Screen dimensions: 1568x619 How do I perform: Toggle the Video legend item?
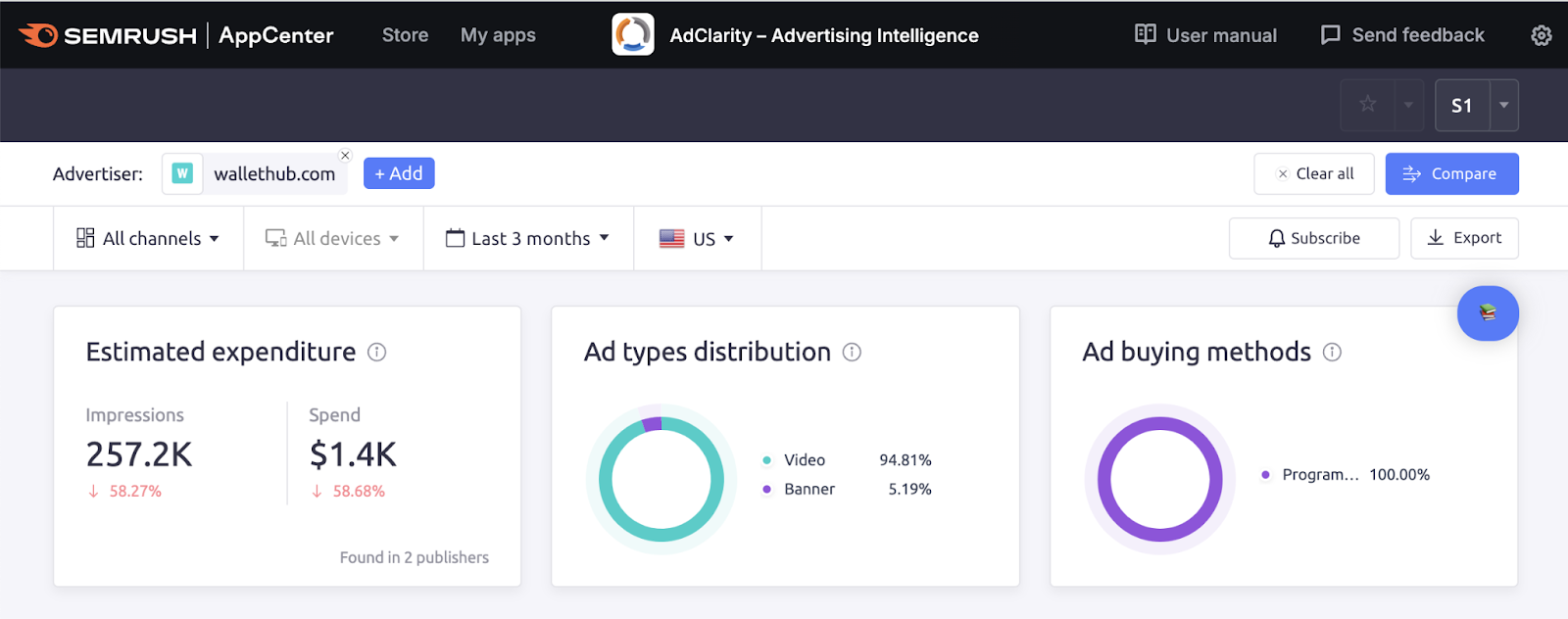click(x=804, y=460)
